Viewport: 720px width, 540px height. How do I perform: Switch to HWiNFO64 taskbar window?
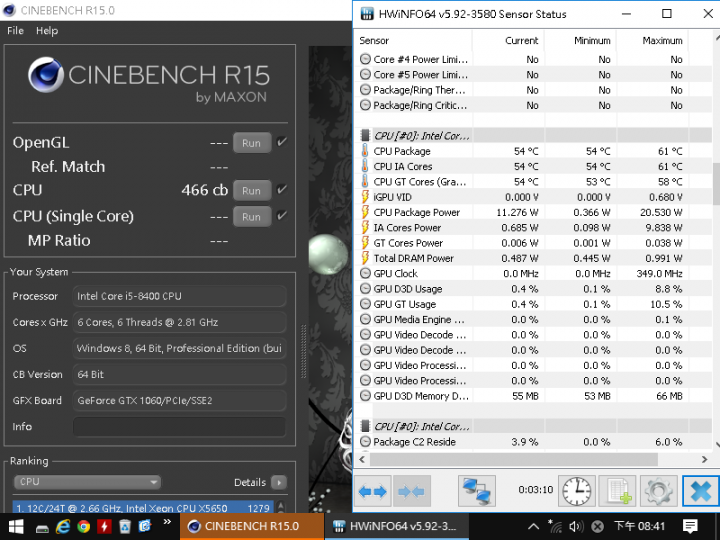[397, 526]
